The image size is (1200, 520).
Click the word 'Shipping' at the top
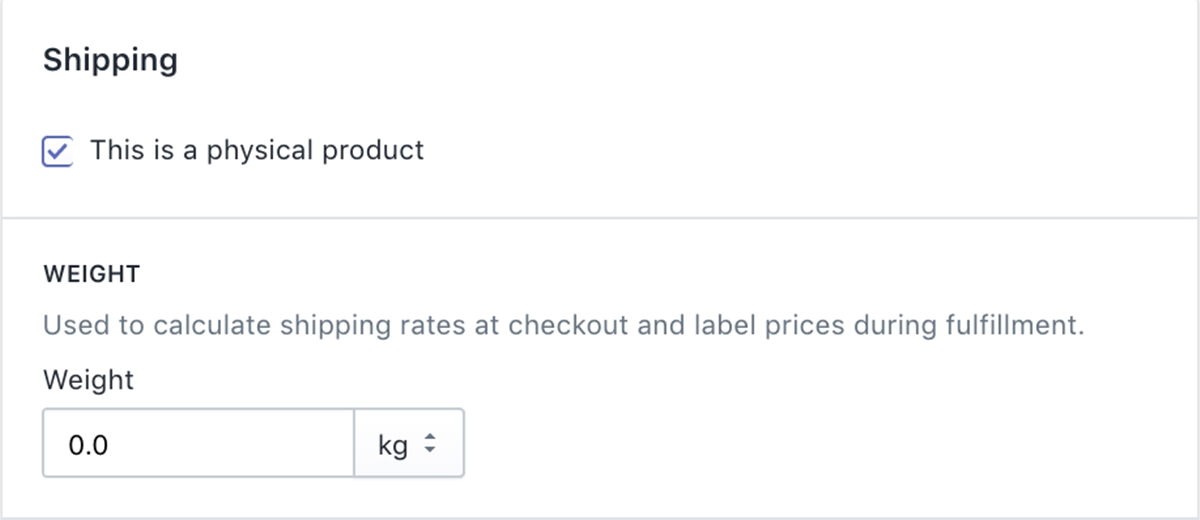(x=110, y=60)
